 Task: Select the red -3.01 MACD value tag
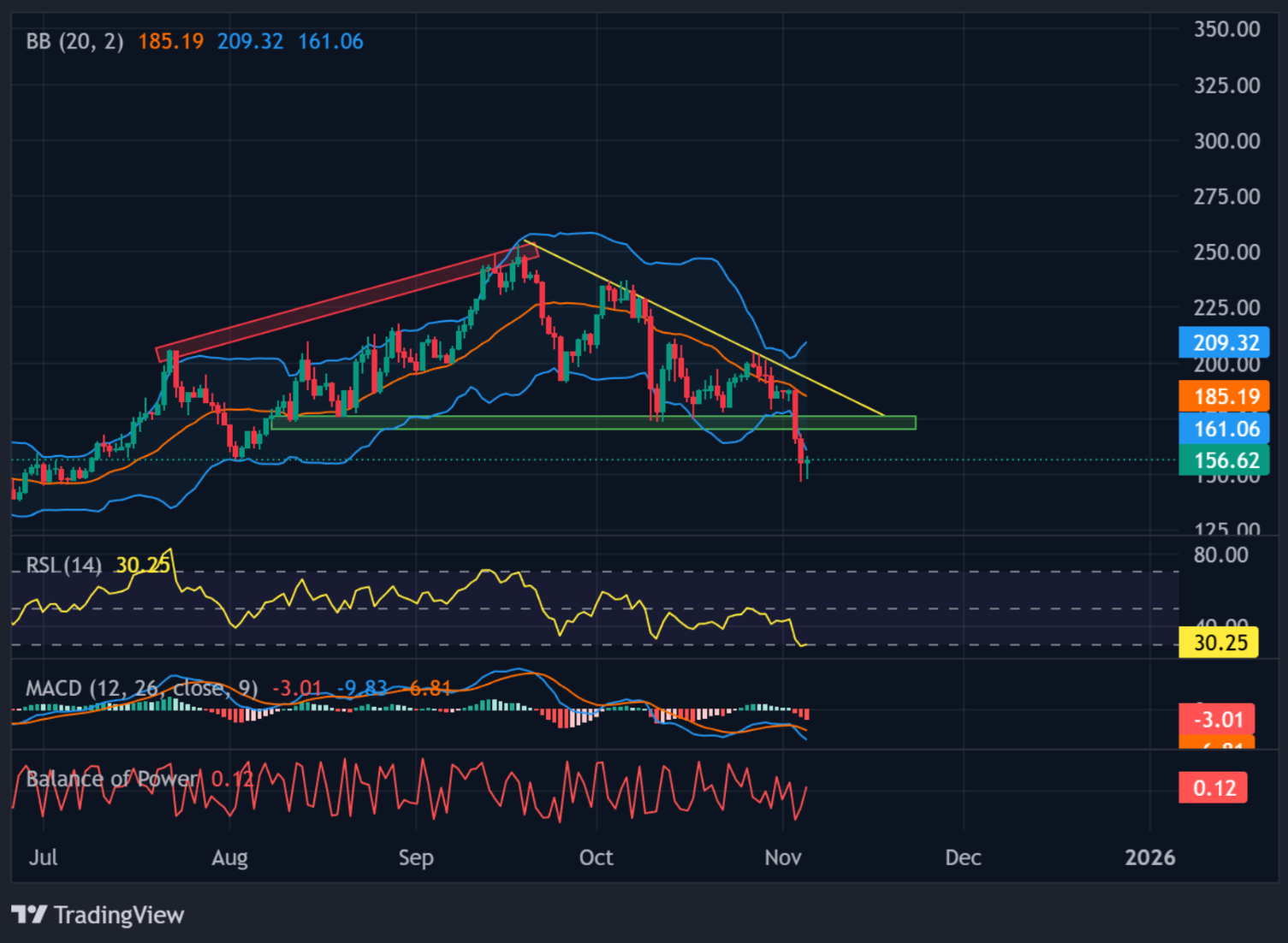point(1216,719)
